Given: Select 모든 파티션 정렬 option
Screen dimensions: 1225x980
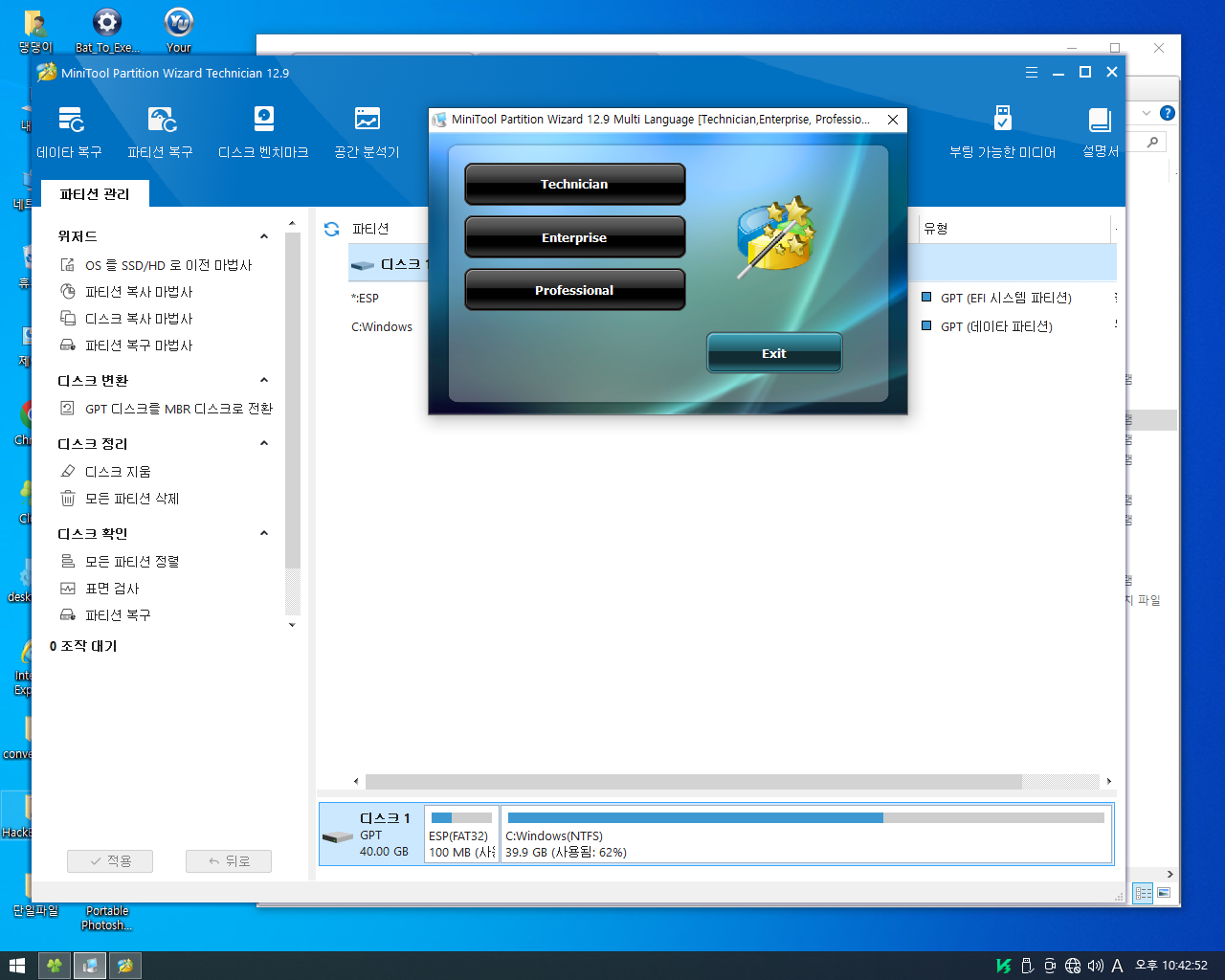Looking at the screenshot, I should pyautogui.click(x=120, y=562).
